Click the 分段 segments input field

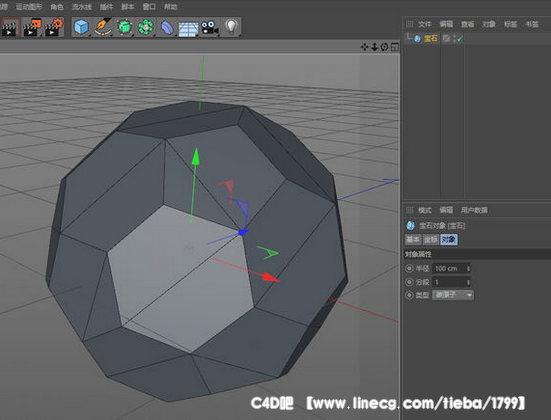tap(452, 282)
